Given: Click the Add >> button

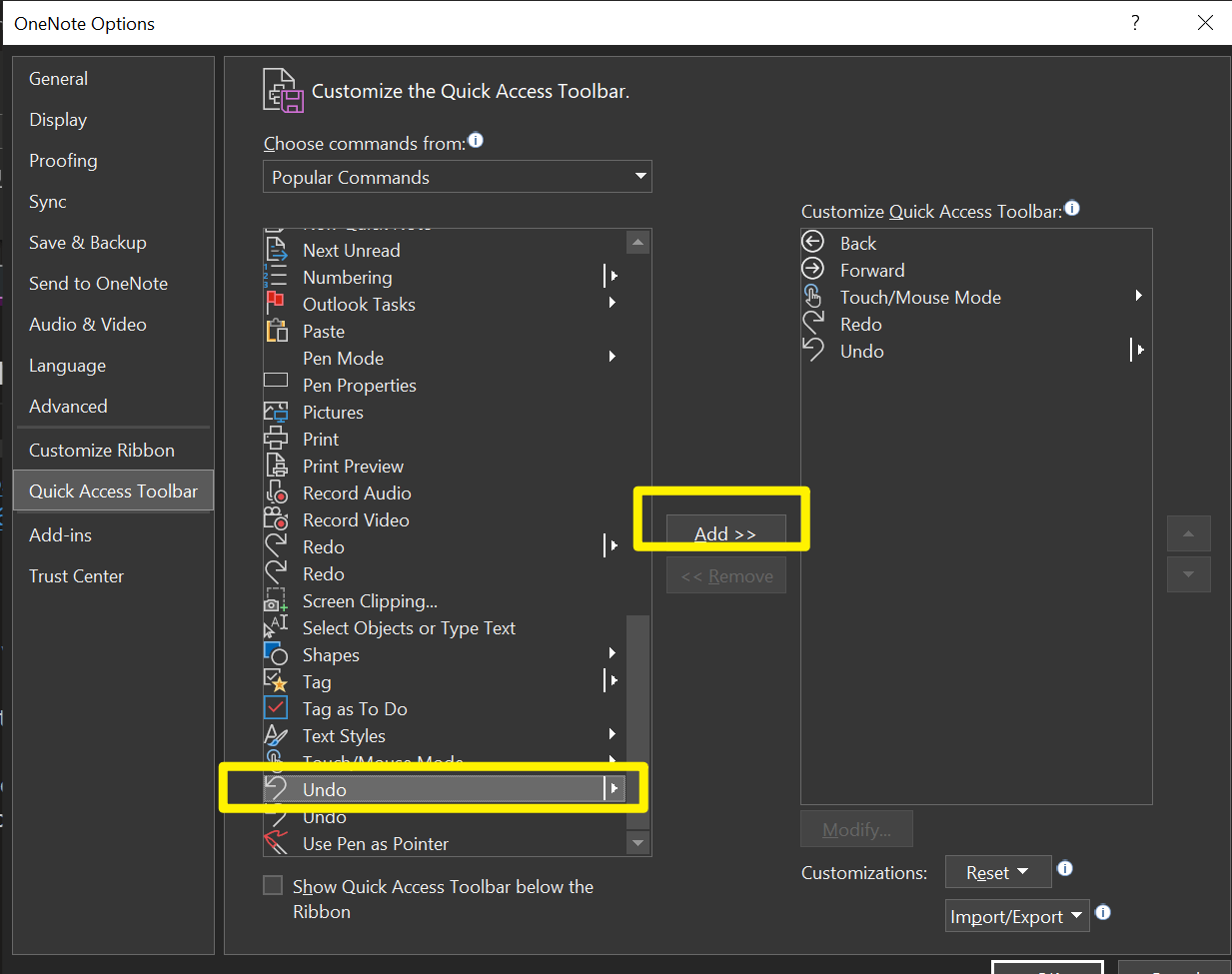Looking at the screenshot, I should point(726,533).
